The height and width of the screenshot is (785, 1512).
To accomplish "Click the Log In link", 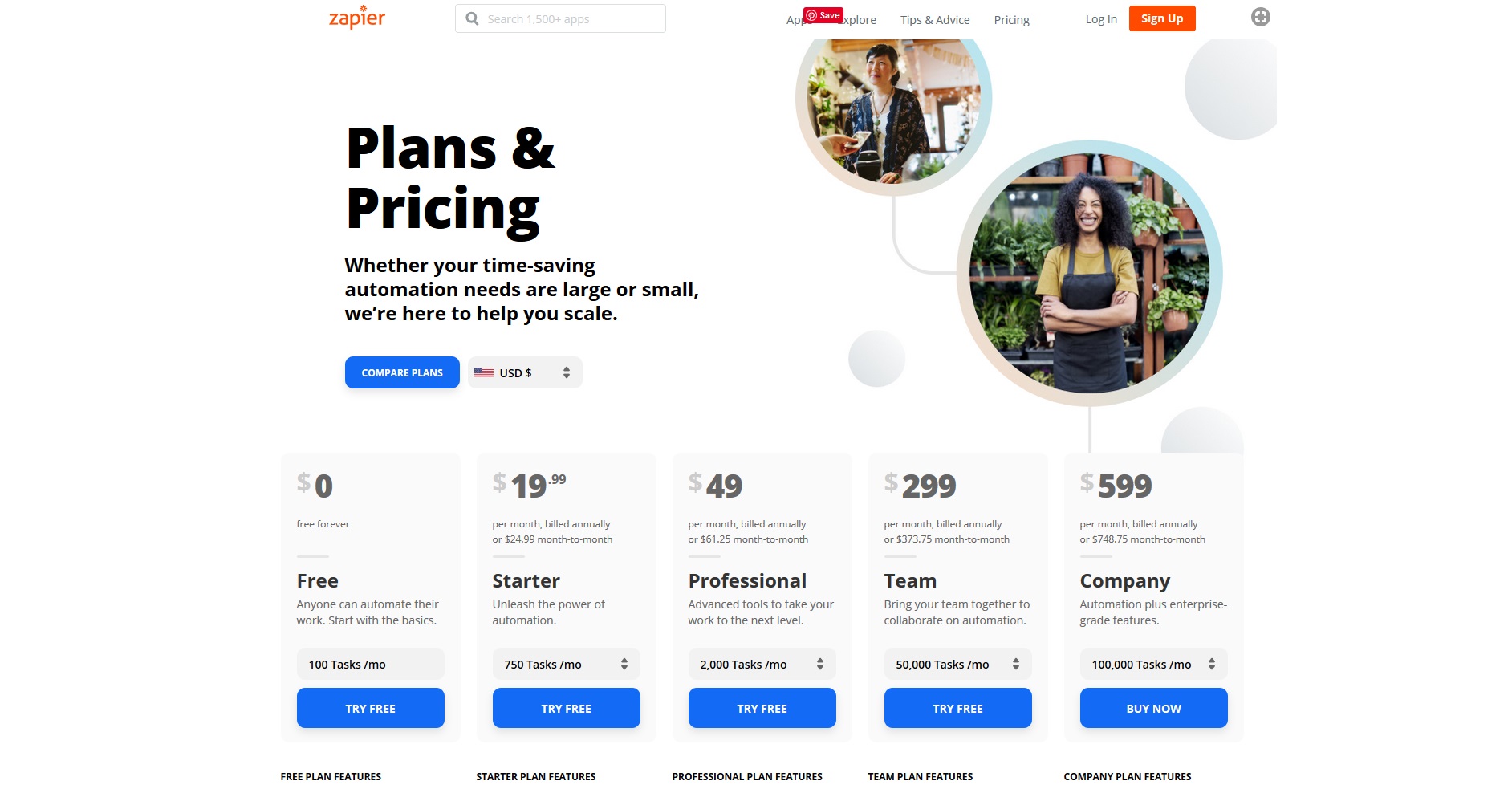I will coord(1101,19).
